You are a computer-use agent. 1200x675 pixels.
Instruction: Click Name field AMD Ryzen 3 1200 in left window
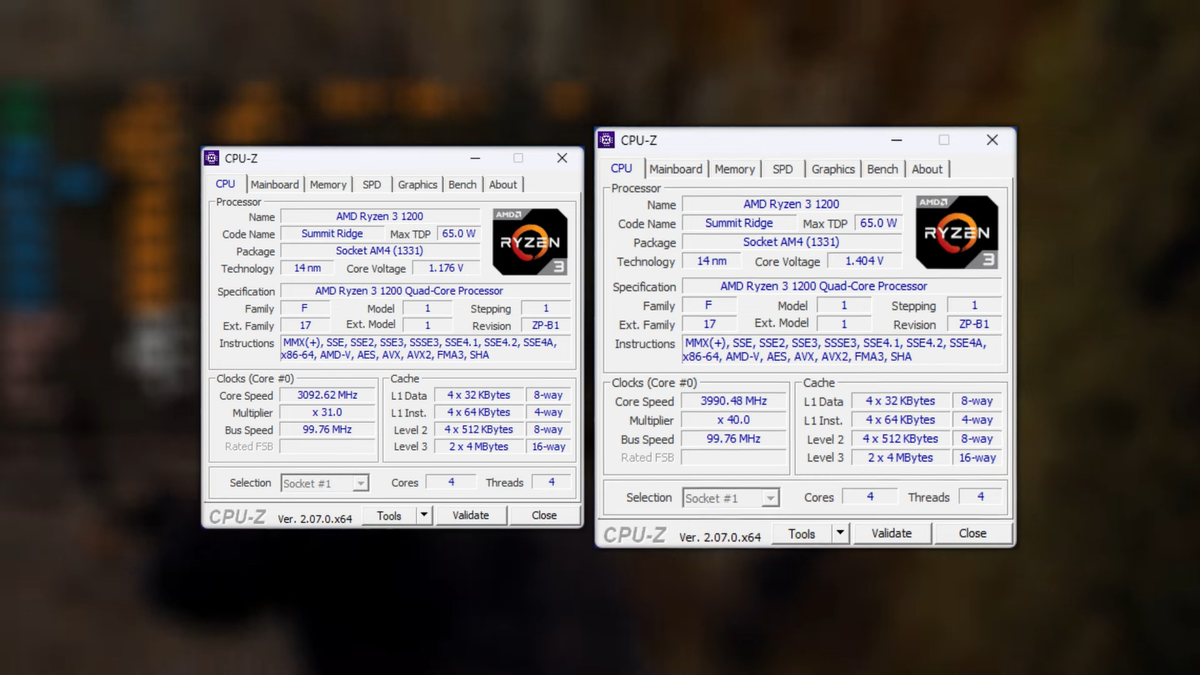(x=380, y=217)
